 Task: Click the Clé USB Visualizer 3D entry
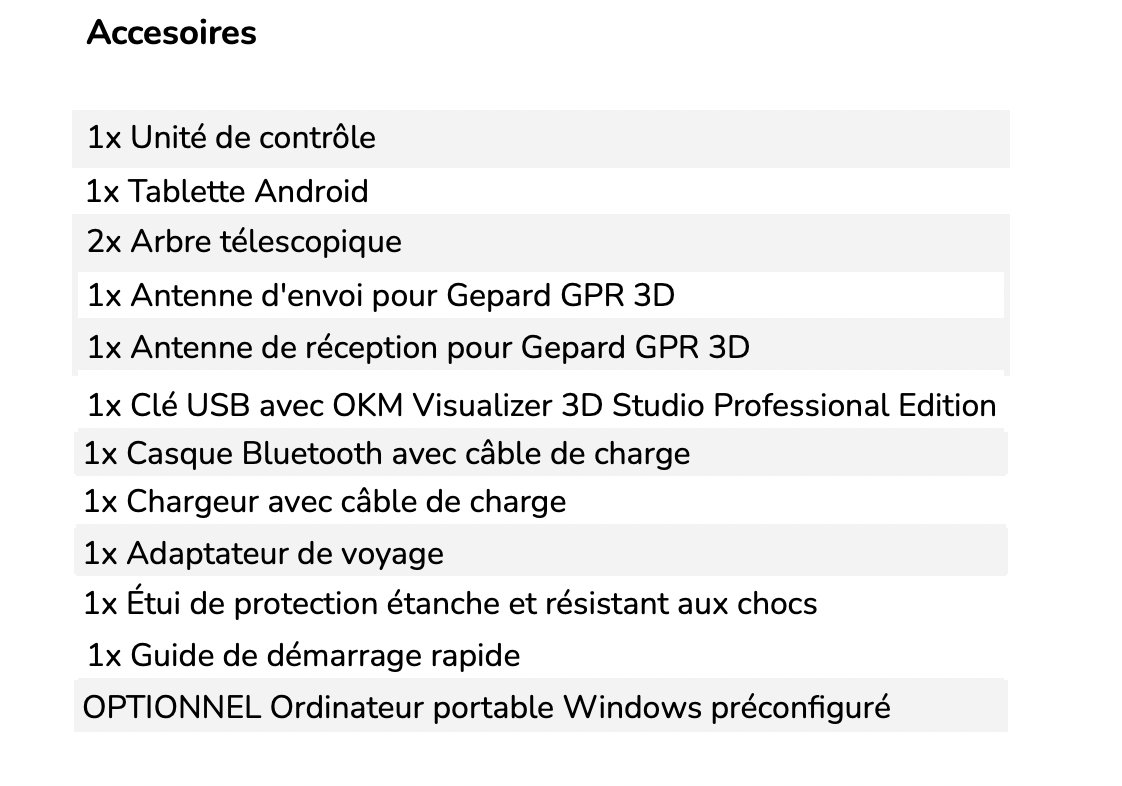click(x=541, y=405)
